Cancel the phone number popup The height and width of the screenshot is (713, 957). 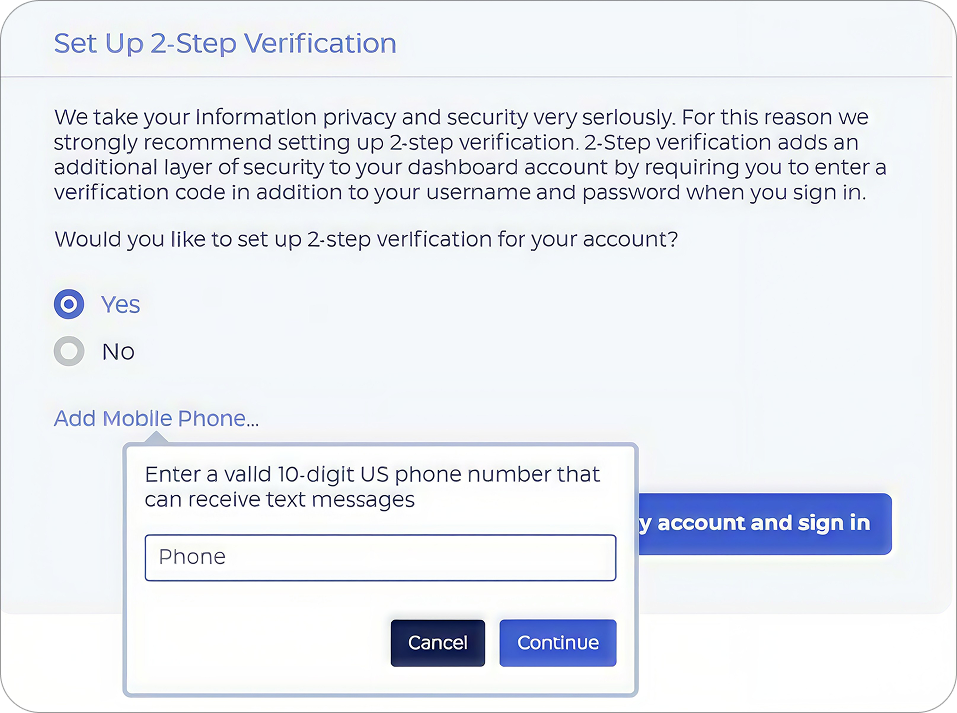[x=438, y=643]
